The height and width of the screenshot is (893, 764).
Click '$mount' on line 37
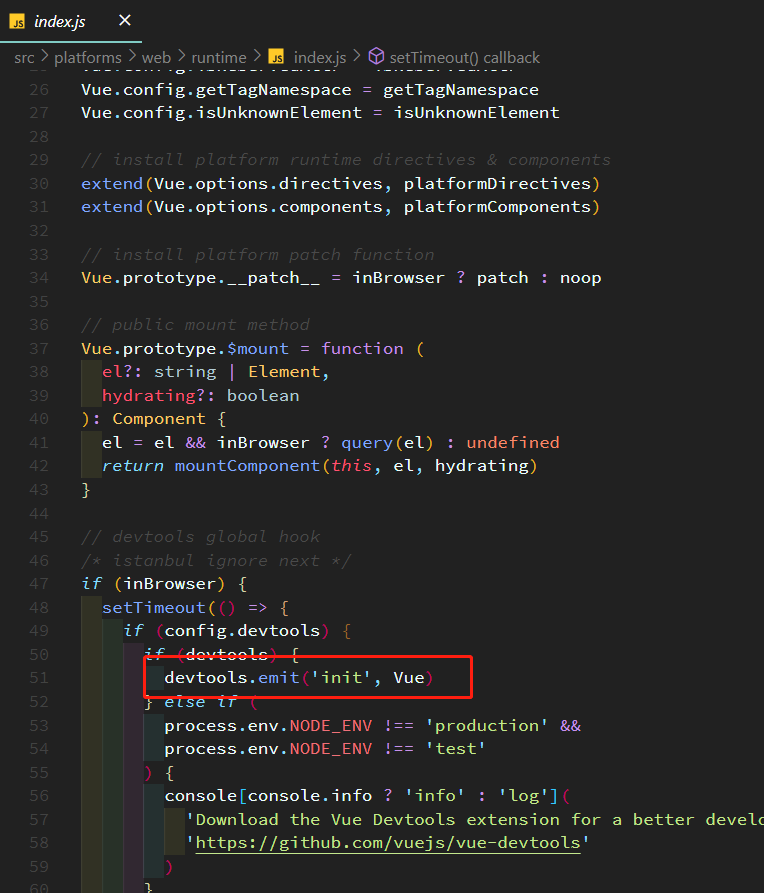click(x=258, y=349)
